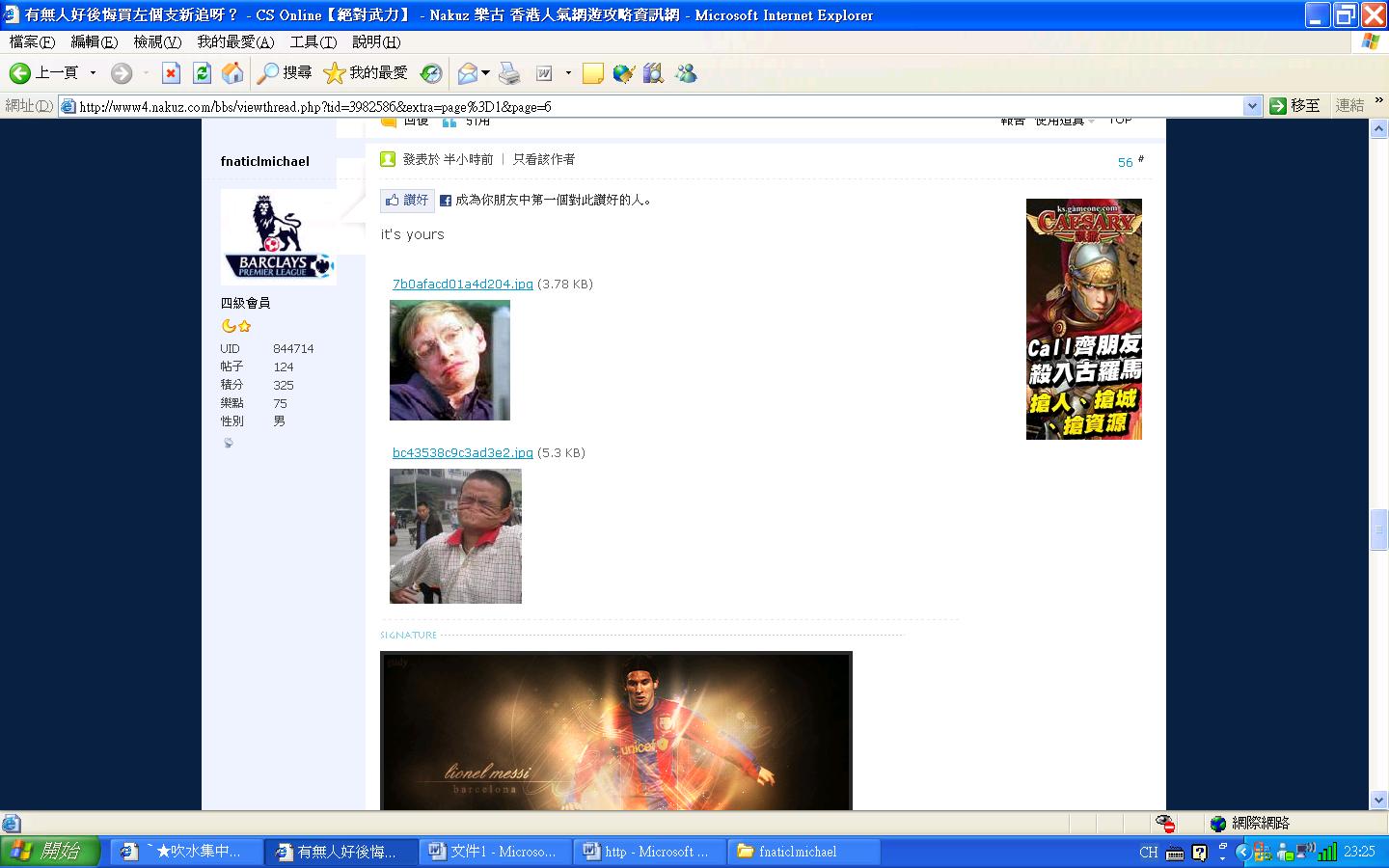Click post number 56 link
Image resolution: width=1389 pixels, height=868 pixels.
[x=1125, y=163]
